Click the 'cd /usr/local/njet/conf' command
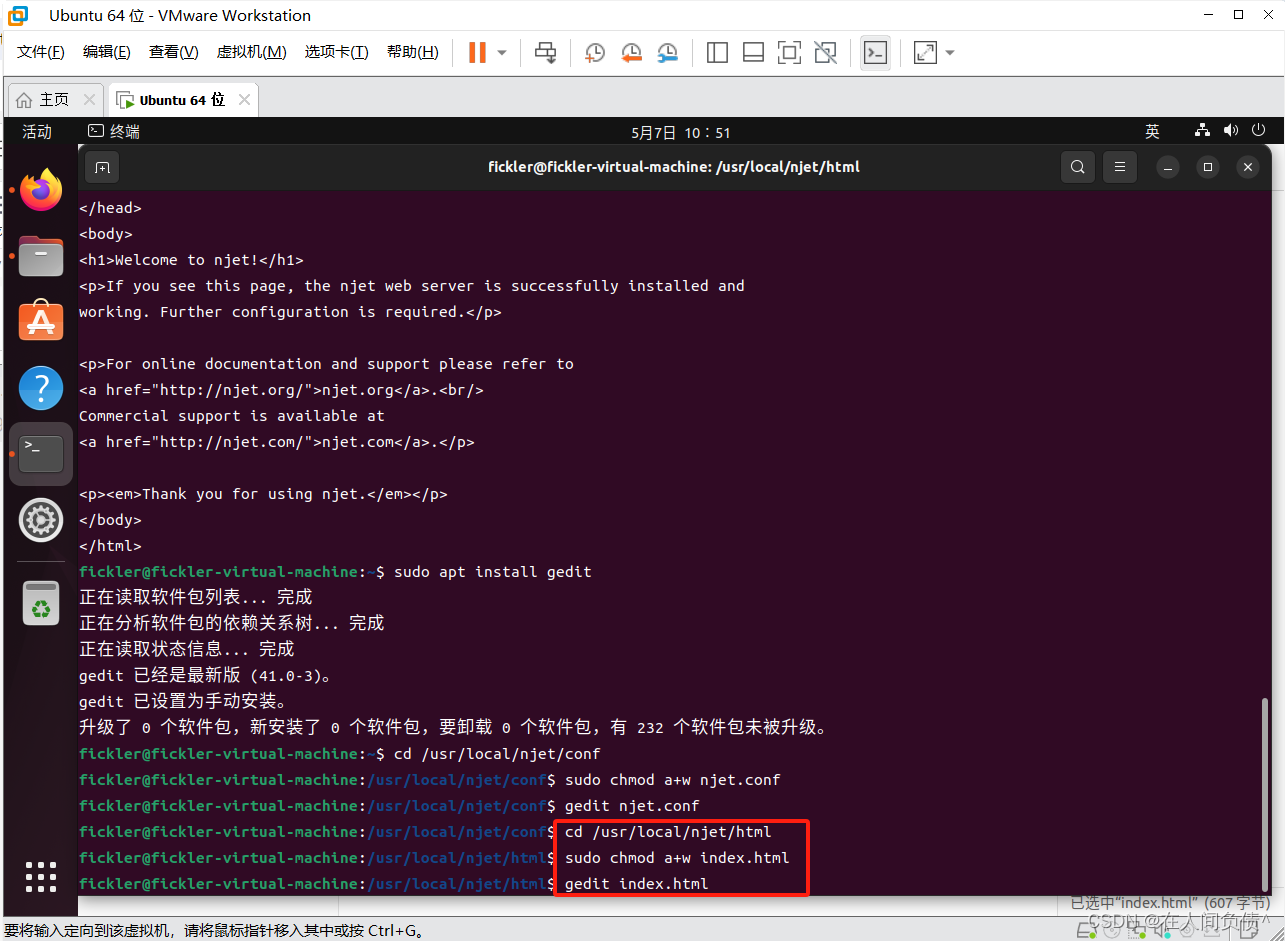 tap(497, 754)
